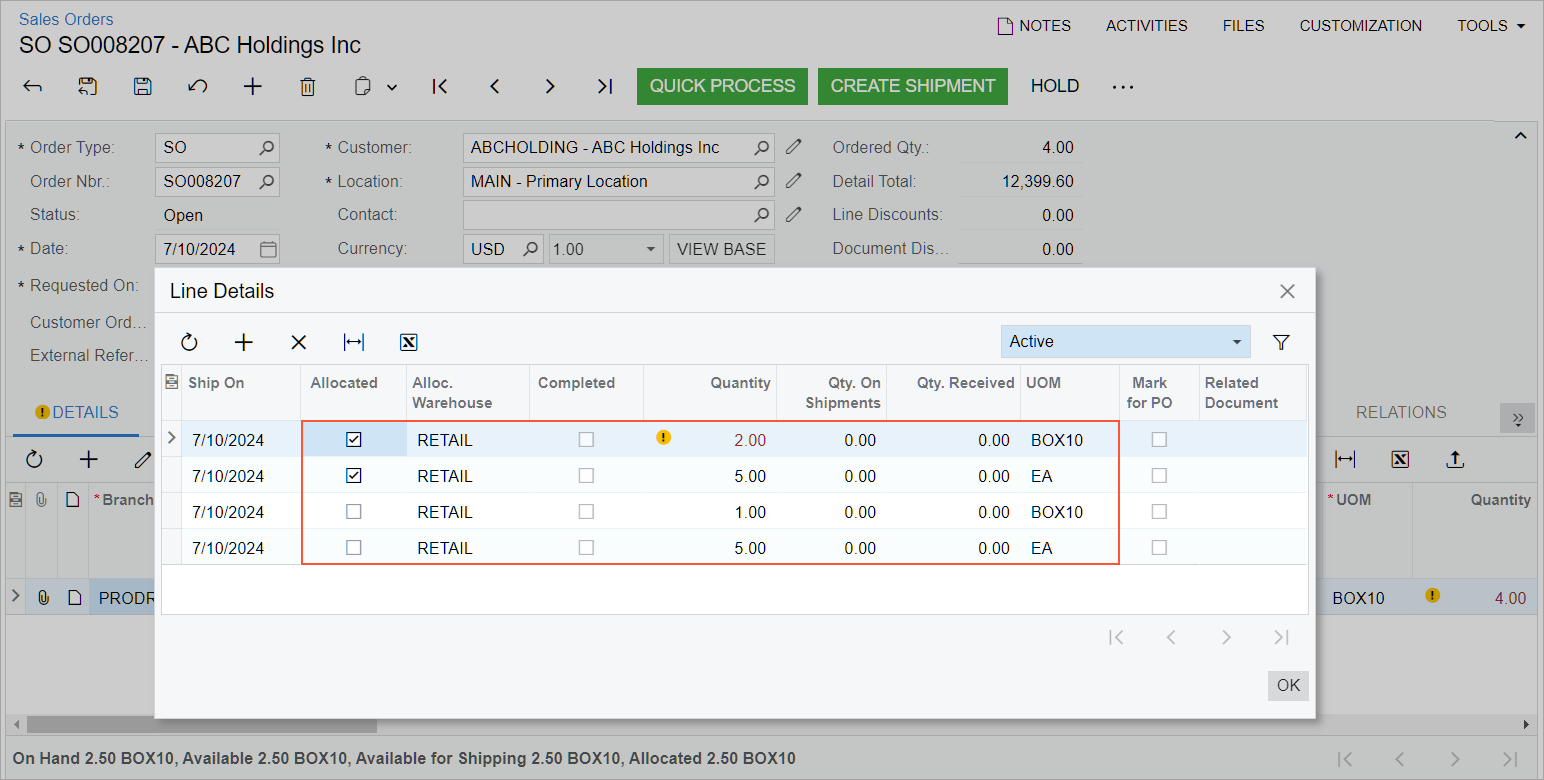This screenshot has height=780, width=1544.
Task: Close the Line Details dialog
Action: [x=1288, y=291]
